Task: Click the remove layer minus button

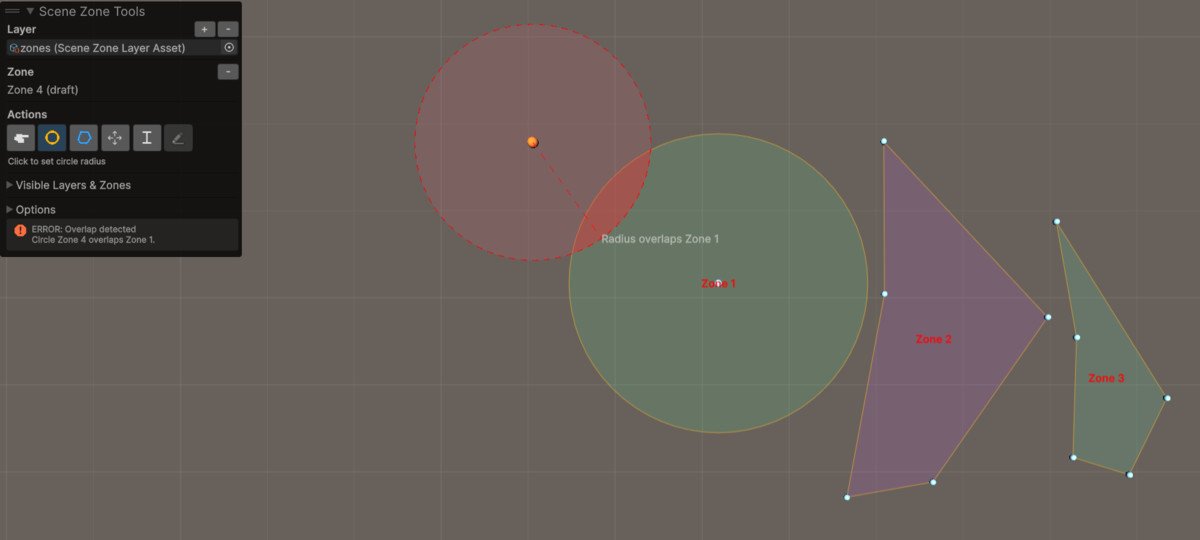Action: [x=228, y=30]
